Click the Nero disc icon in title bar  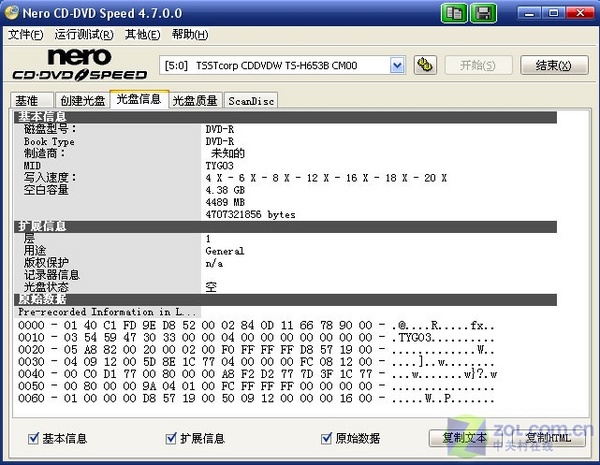click(12, 13)
